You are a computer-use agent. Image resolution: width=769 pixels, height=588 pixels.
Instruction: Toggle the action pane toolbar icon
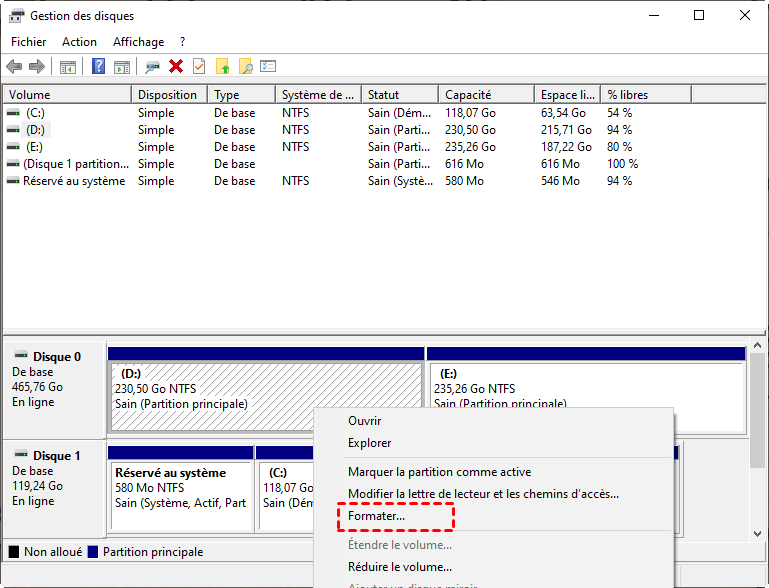tap(122, 66)
